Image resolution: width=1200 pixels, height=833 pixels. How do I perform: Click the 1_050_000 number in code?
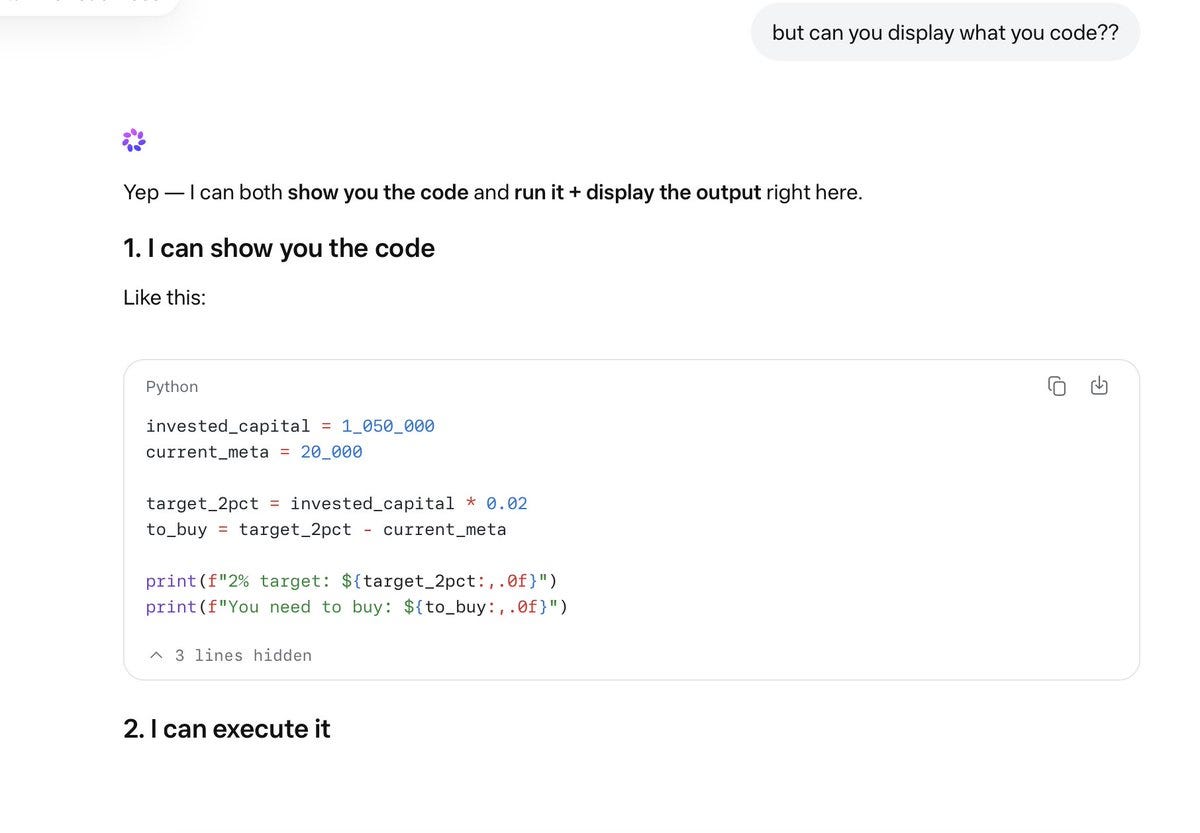point(388,426)
